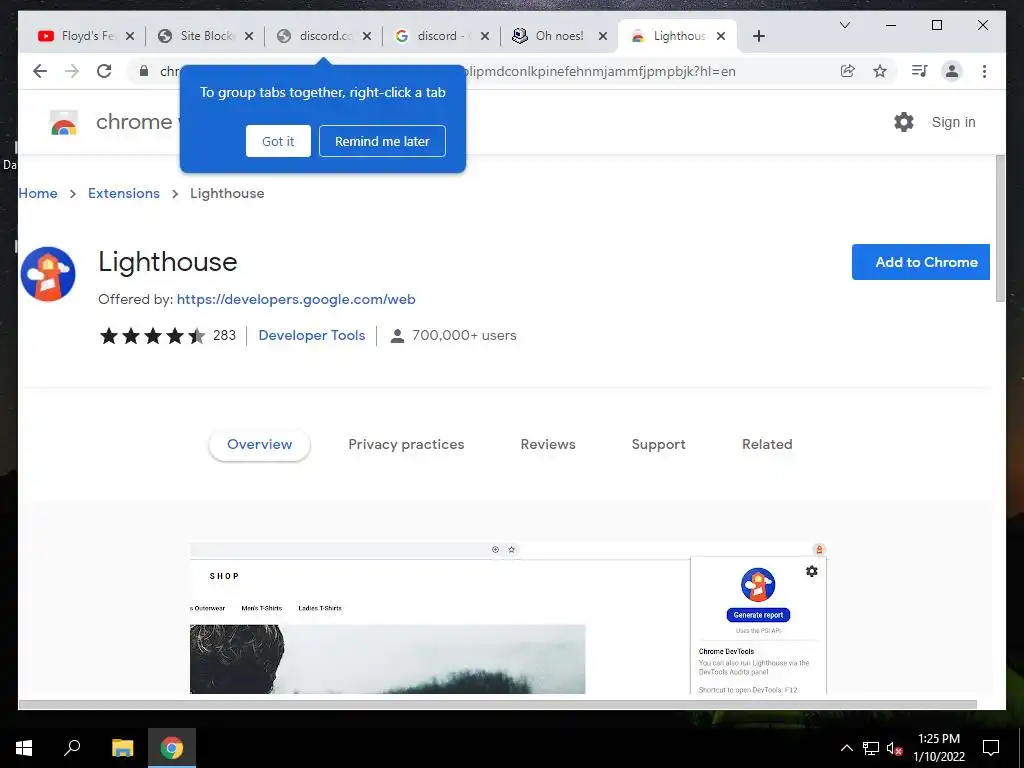This screenshot has height=768, width=1024.
Task: Open the media control icon in toolbar
Action: pyautogui.click(x=920, y=71)
